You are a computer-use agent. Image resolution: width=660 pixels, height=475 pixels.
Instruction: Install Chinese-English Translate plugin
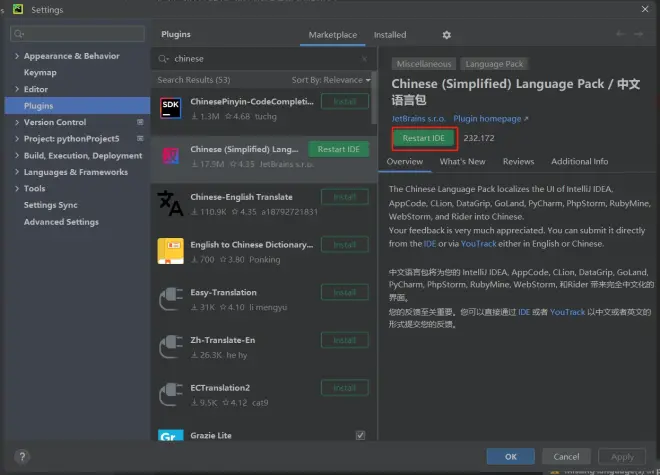(x=345, y=197)
